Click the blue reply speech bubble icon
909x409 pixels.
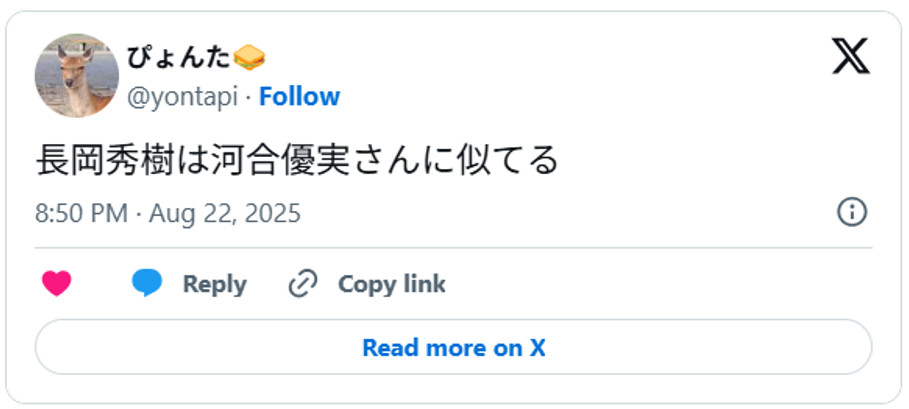147,284
